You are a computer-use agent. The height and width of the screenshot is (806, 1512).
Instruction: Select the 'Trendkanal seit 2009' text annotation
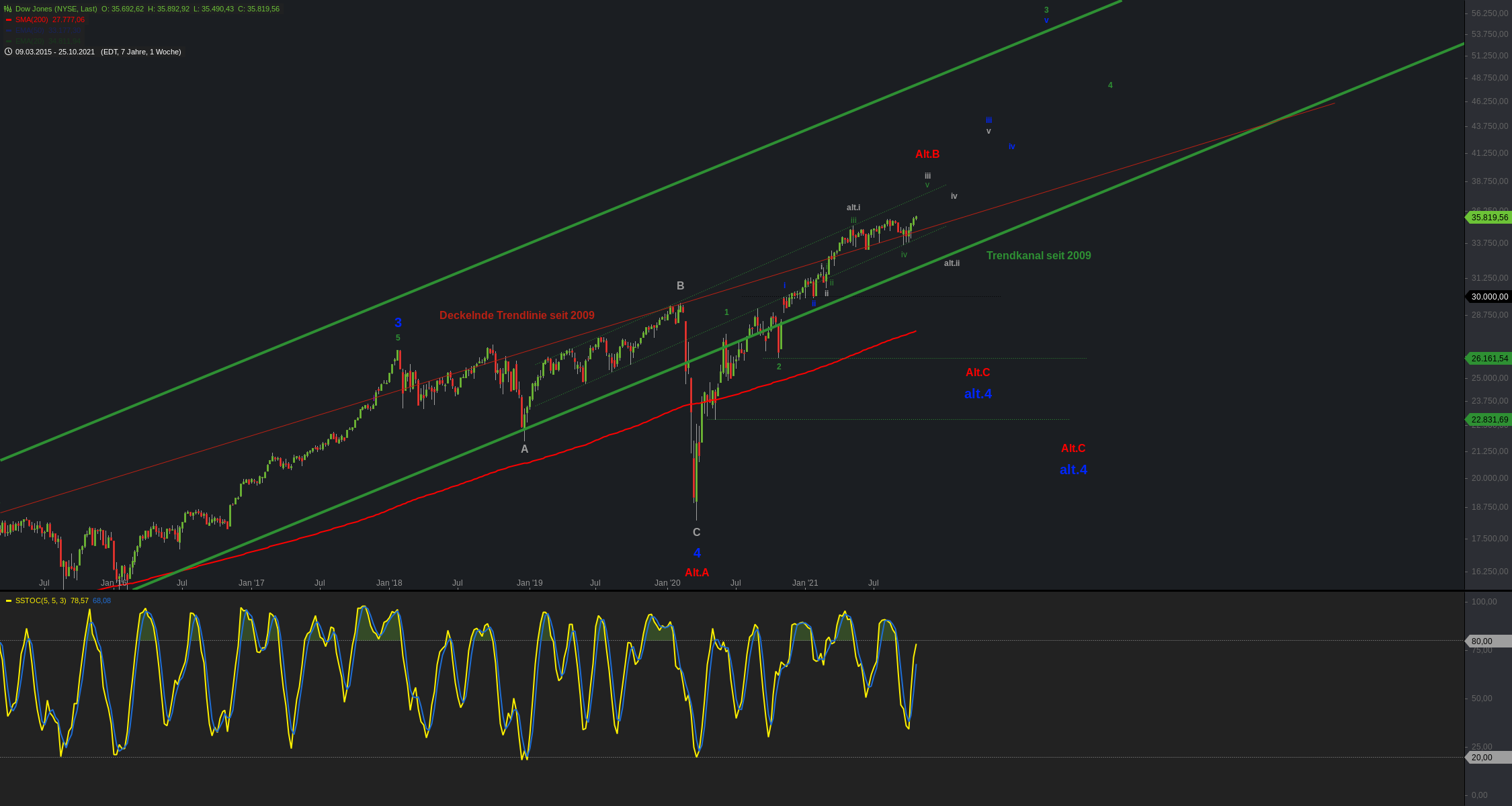[x=1038, y=255]
